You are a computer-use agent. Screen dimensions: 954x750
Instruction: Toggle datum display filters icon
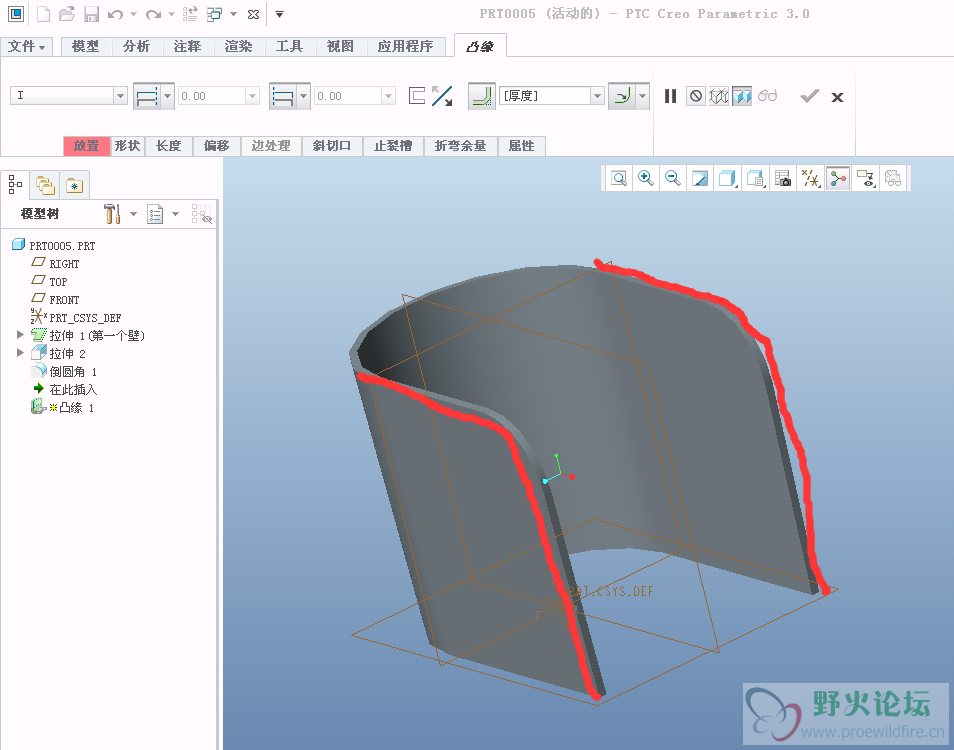[811, 179]
